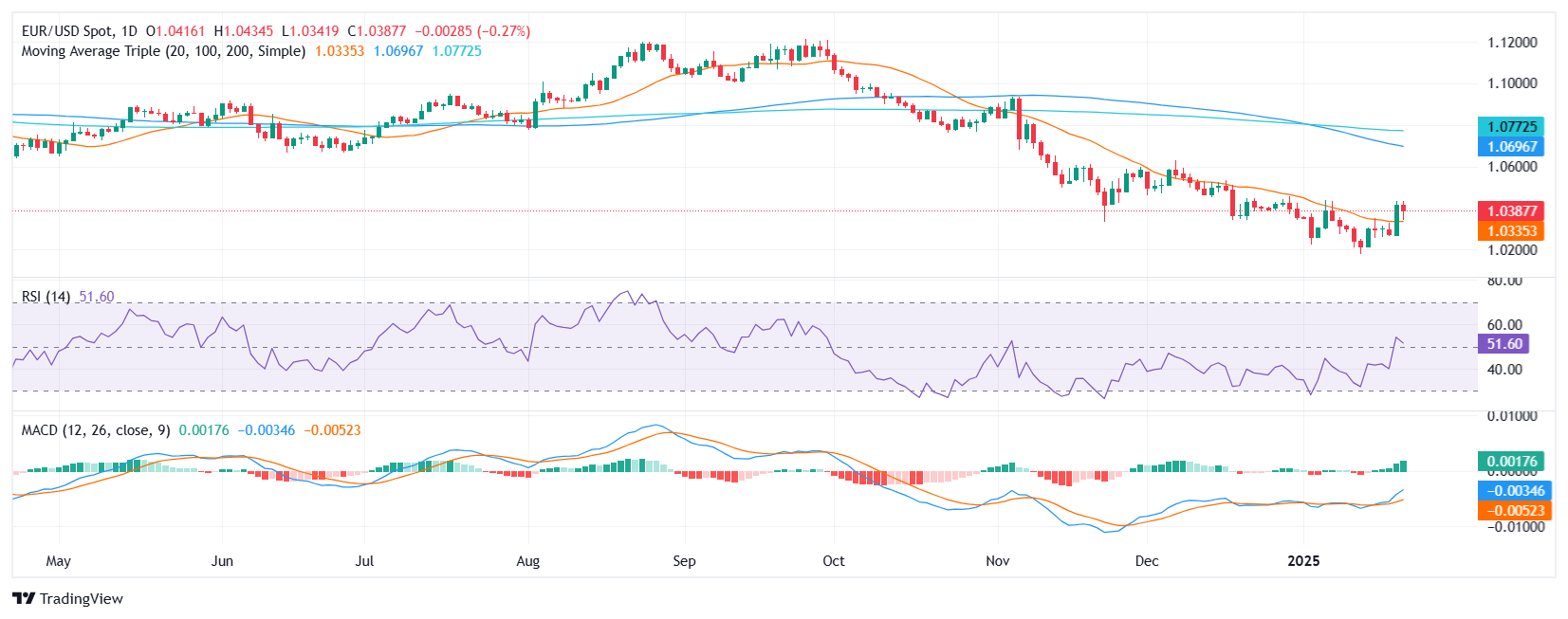The image size is (1568, 619).
Task: Click the cyan 1.07725 price axis tag
Action: pos(1511,127)
